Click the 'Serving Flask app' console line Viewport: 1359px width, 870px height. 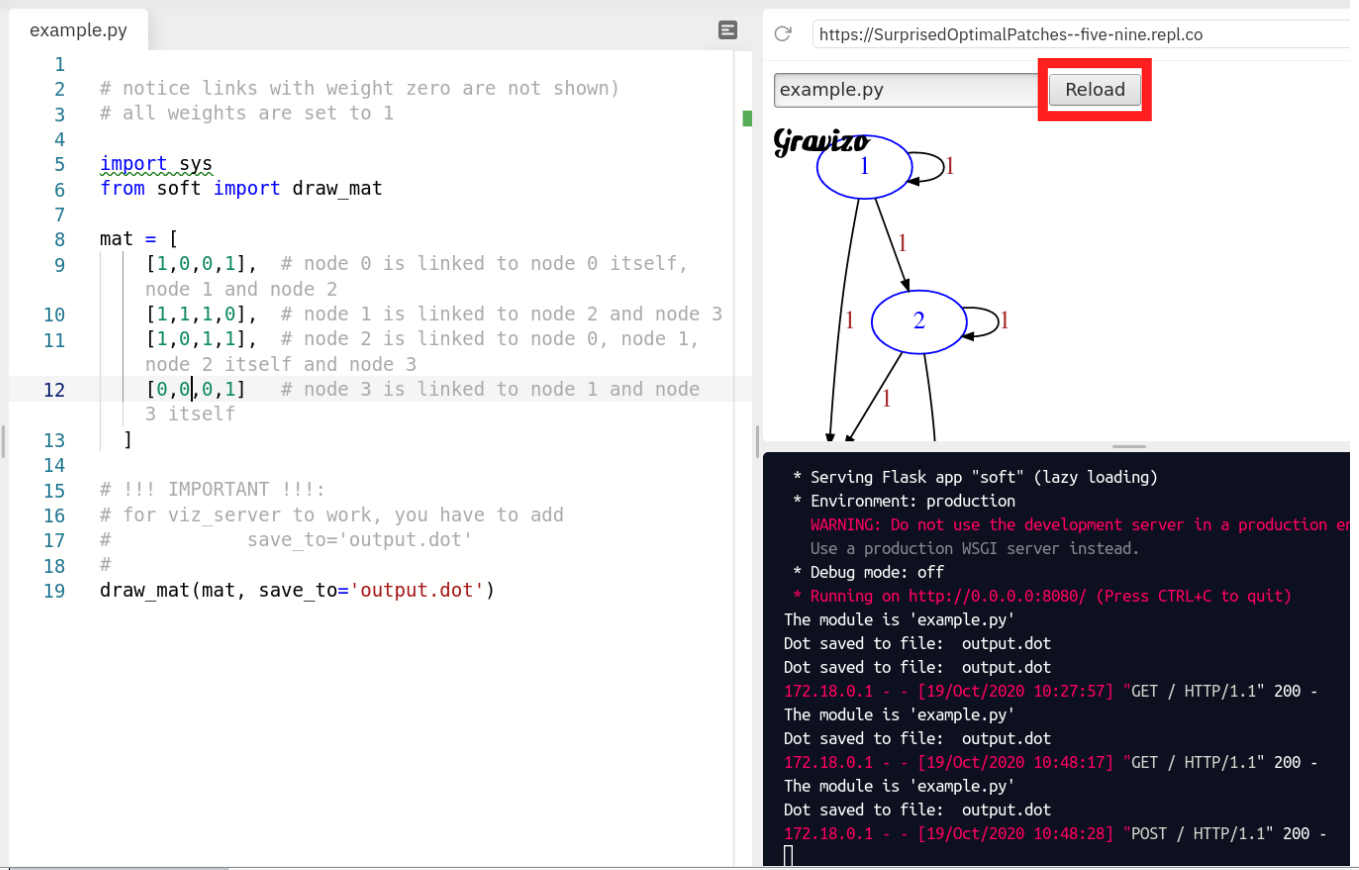click(x=975, y=477)
